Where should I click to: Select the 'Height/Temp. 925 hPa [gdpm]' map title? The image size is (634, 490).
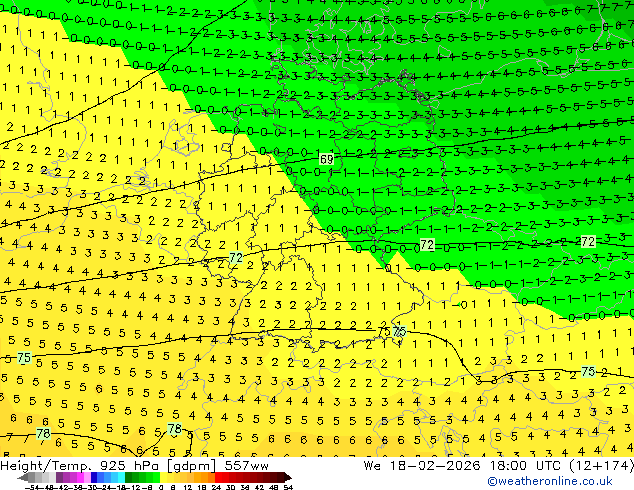click(x=108, y=466)
